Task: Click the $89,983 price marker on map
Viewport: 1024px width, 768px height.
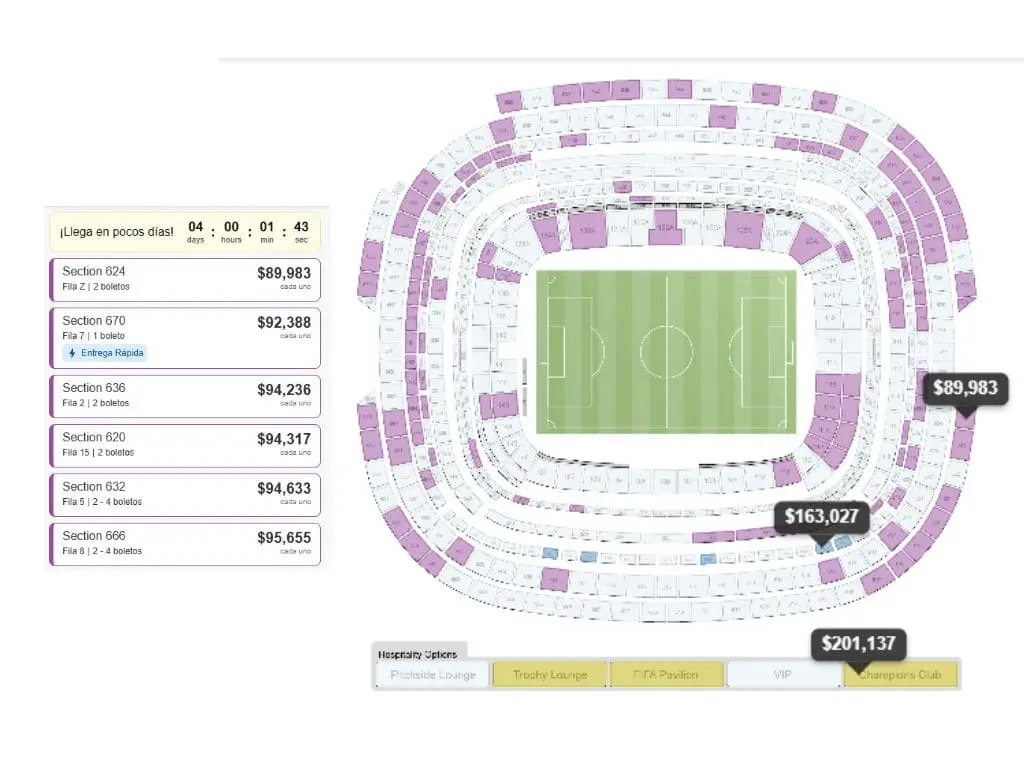Action: (x=965, y=389)
